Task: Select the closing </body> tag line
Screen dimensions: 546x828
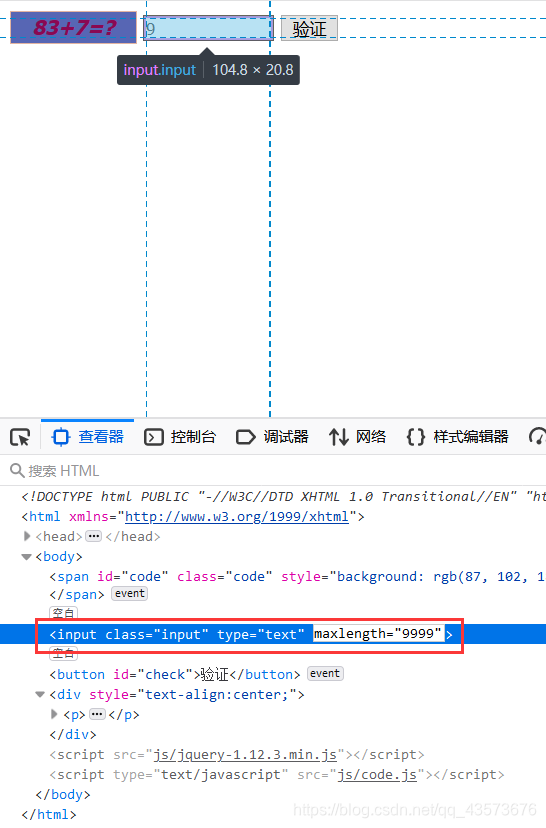Action: 63,795
